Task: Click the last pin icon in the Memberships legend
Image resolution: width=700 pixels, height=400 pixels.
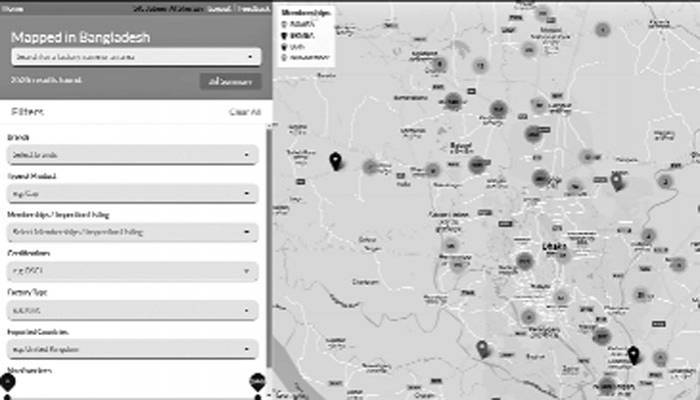Action: tap(284, 58)
